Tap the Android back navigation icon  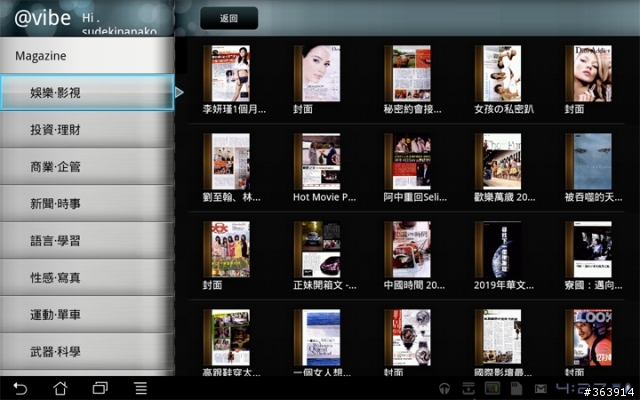pyautogui.click(x=20, y=388)
